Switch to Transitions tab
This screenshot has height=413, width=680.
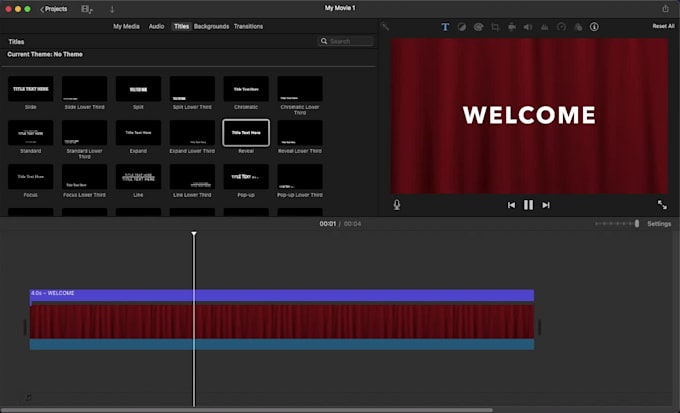coord(248,26)
